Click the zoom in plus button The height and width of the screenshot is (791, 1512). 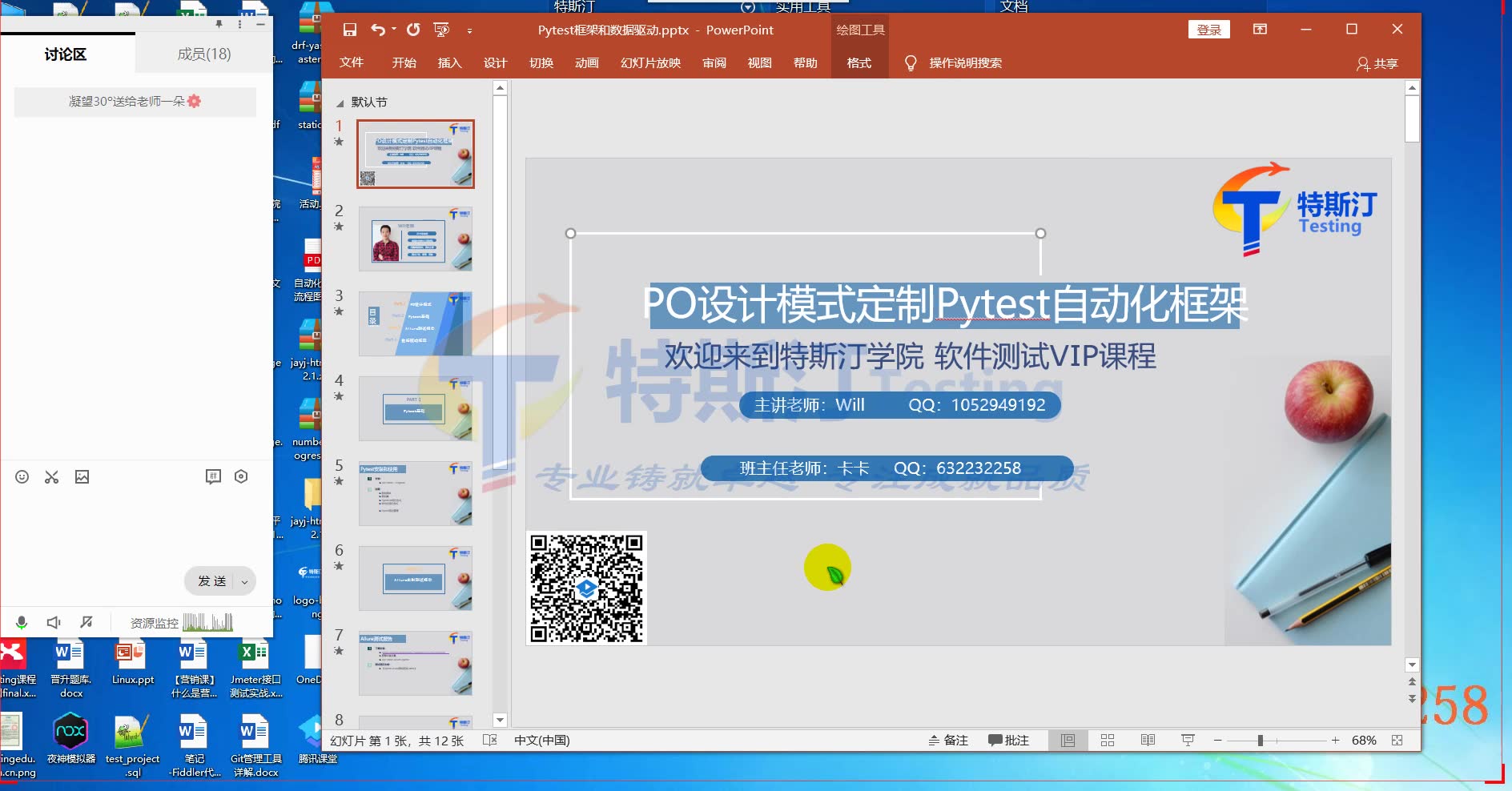pyautogui.click(x=1335, y=740)
